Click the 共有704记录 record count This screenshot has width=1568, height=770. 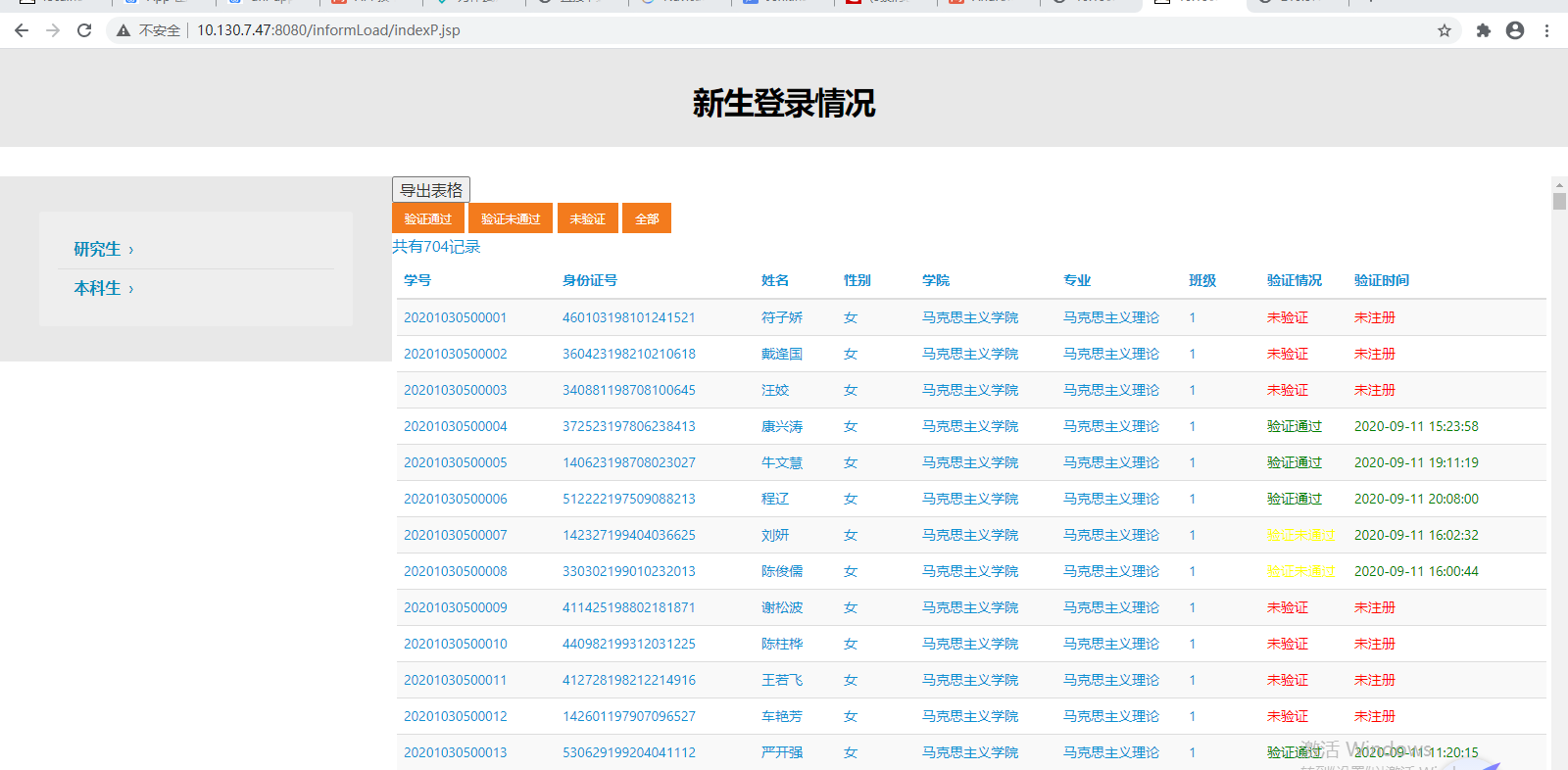tap(436, 247)
